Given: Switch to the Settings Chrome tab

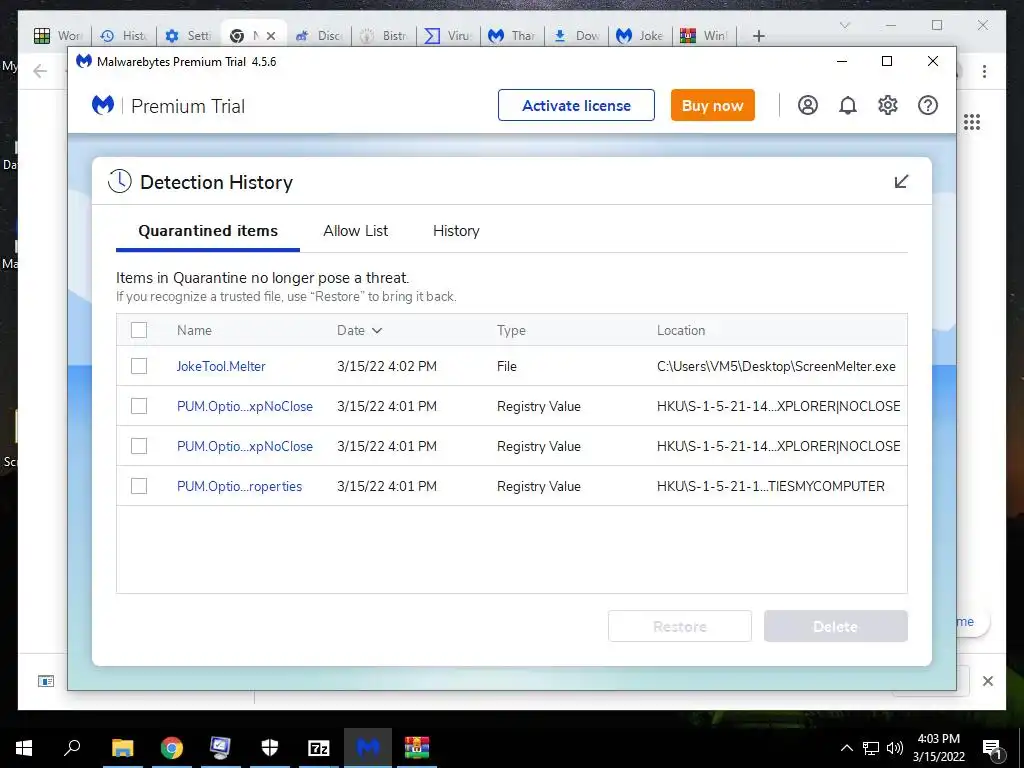Looking at the screenshot, I should click(188, 36).
